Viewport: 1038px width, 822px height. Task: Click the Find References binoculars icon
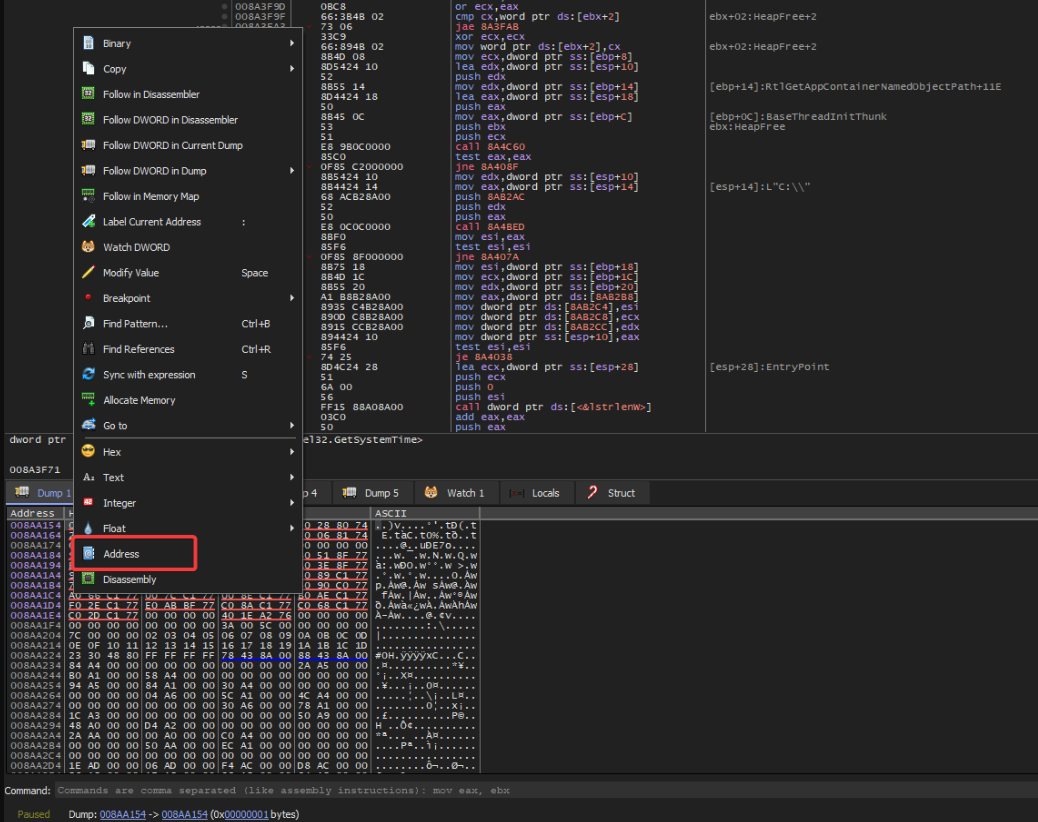point(88,349)
